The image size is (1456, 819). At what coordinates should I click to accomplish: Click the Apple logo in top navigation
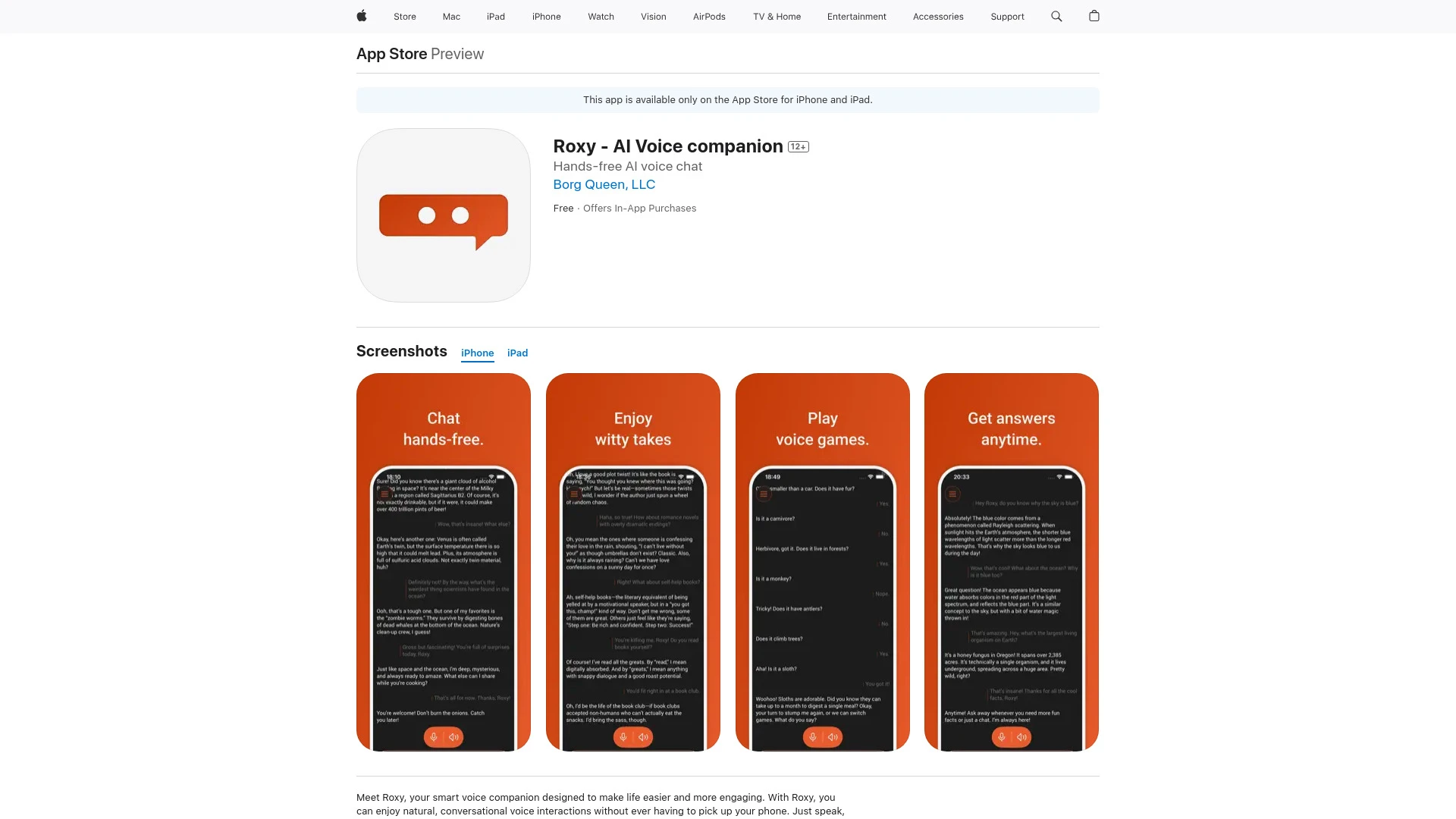(362, 16)
